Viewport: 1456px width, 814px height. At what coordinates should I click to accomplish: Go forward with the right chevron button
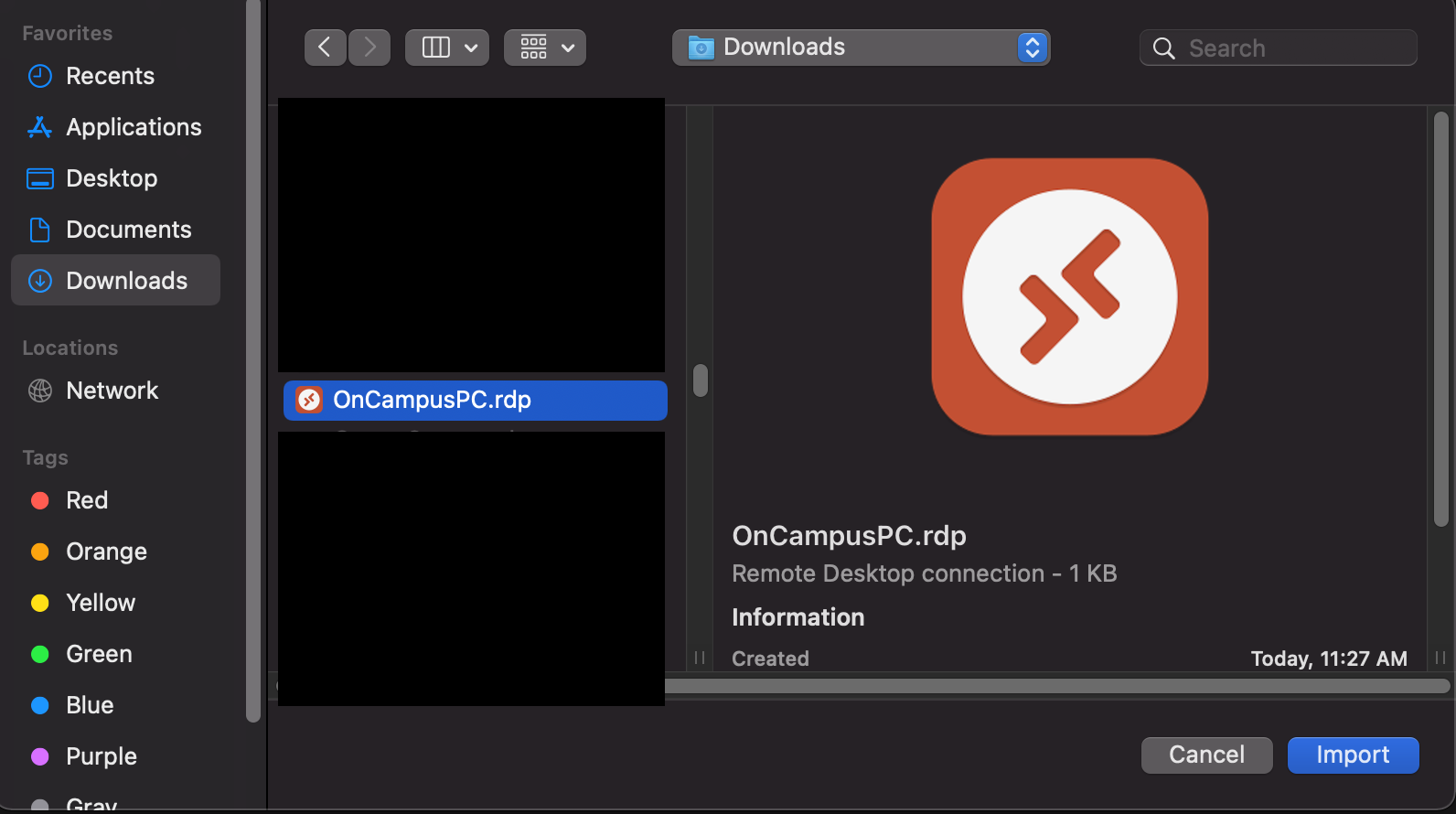pyautogui.click(x=369, y=48)
